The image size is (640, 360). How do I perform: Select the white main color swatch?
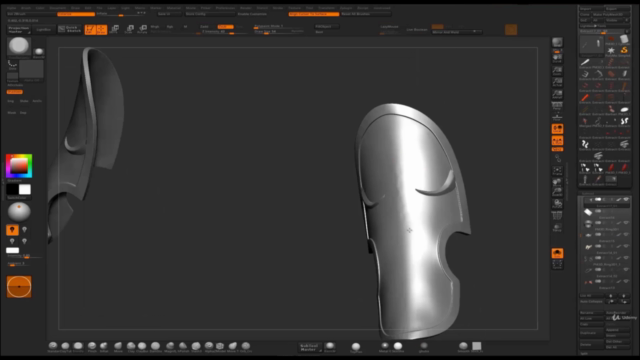pos(25,189)
